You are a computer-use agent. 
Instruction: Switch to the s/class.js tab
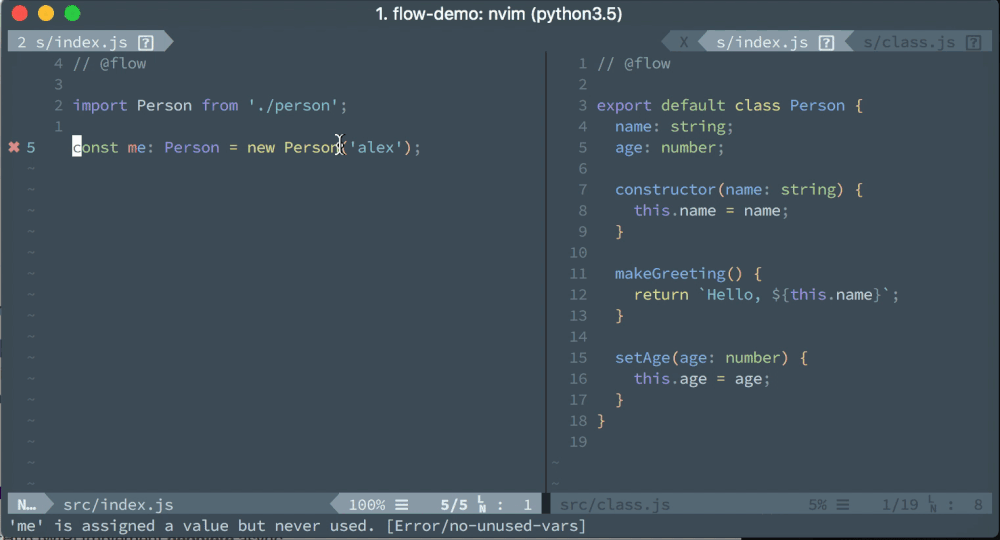(x=909, y=43)
